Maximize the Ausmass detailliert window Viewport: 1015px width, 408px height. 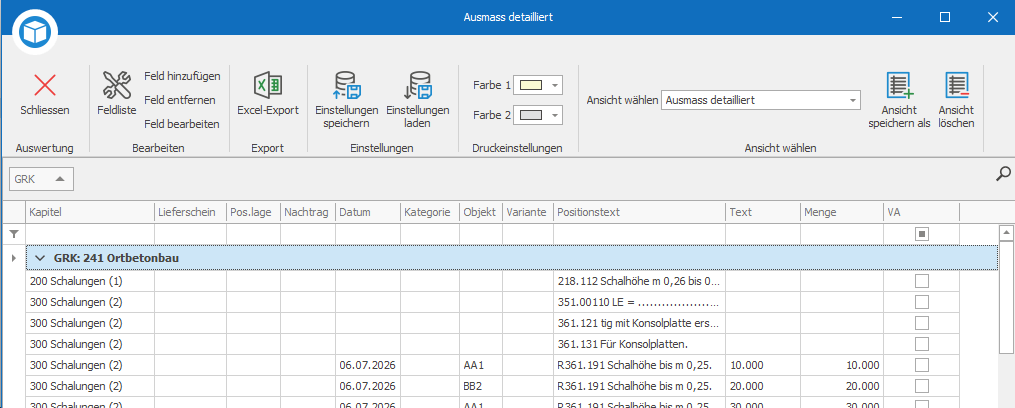pyautogui.click(x=944, y=17)
